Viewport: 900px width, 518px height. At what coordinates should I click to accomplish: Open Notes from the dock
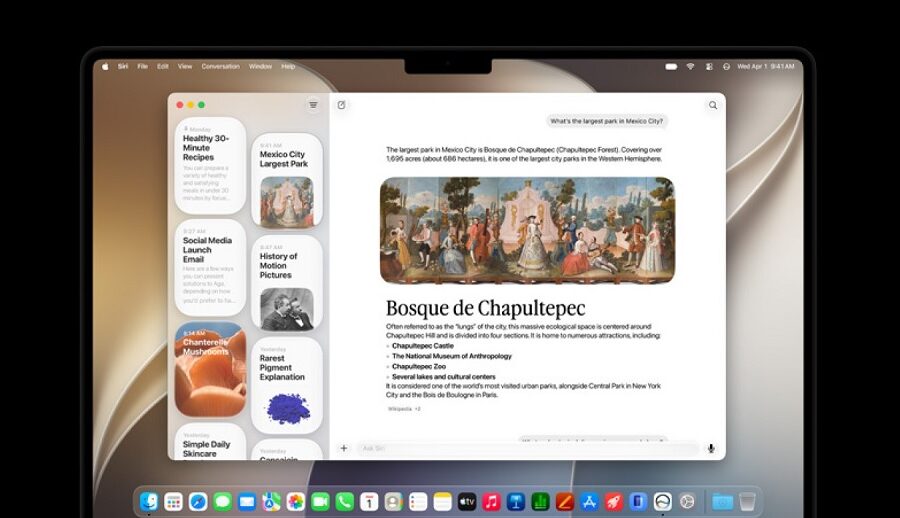443,502
